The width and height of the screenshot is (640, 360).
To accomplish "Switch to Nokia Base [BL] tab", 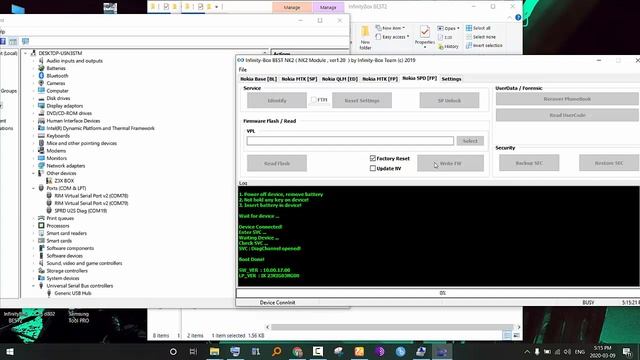I will coord(258,79).
